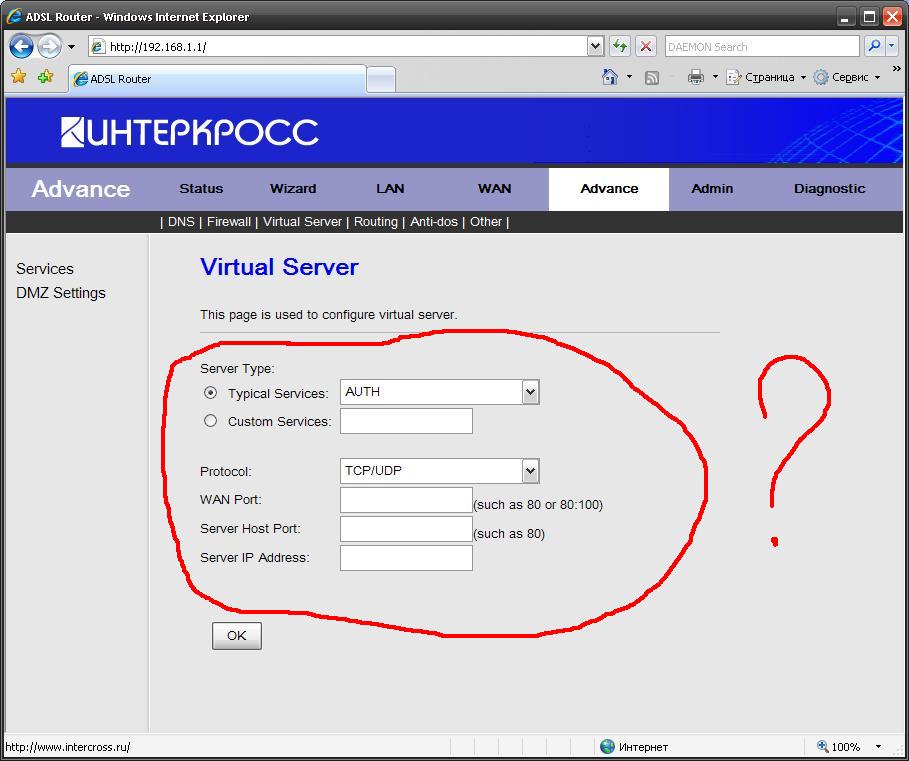
Task: Click the Refresh page icon
Action: [x=620, y=46]
